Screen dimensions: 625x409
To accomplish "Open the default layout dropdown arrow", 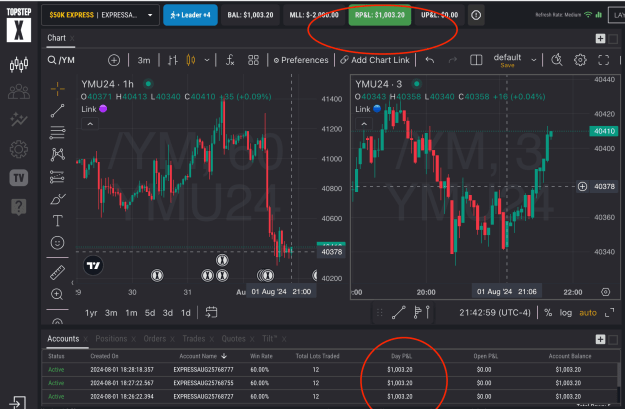I will (533, 60).
